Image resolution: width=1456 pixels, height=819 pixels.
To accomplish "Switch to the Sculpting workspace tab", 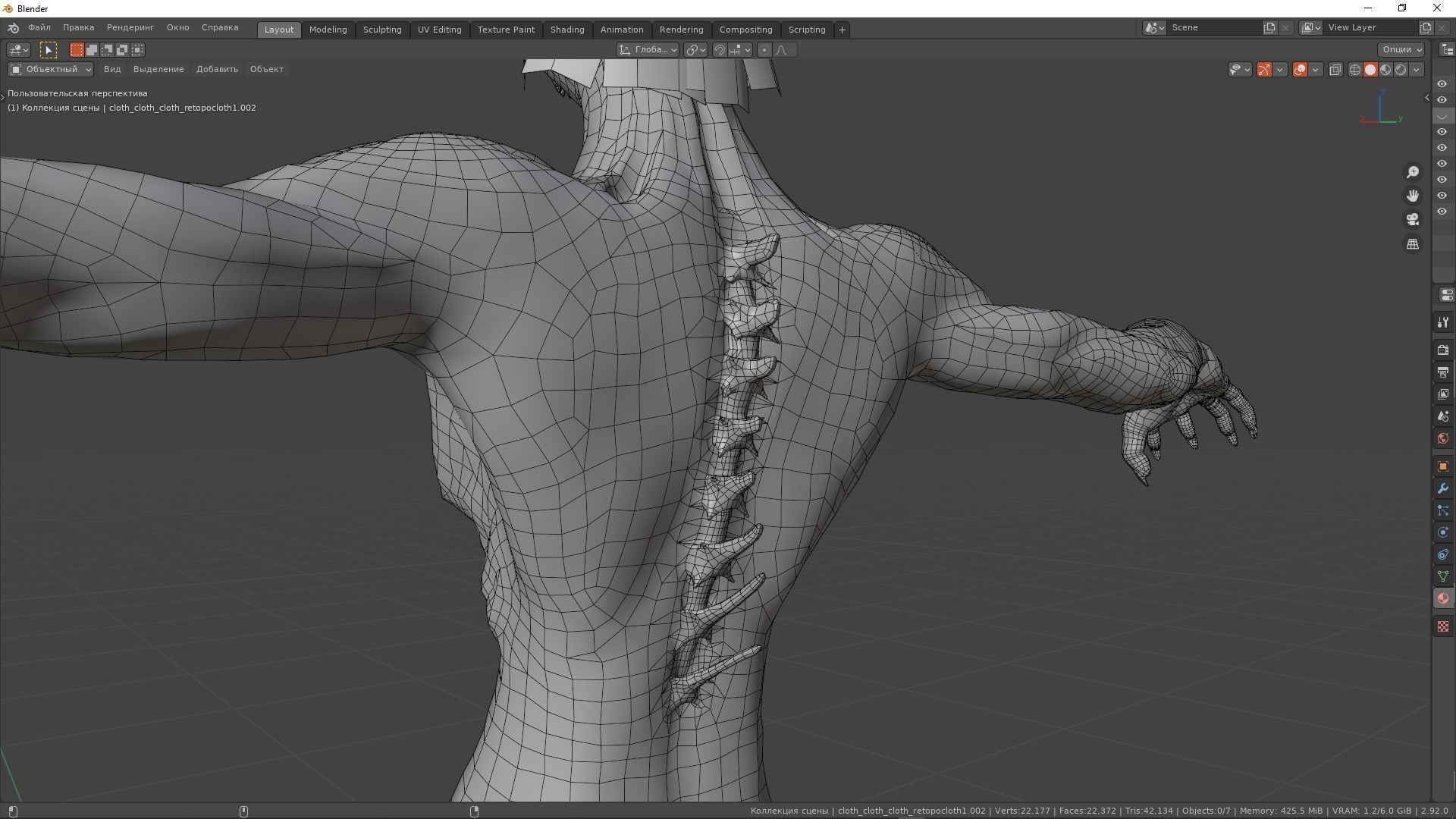I will pos(382,30).
